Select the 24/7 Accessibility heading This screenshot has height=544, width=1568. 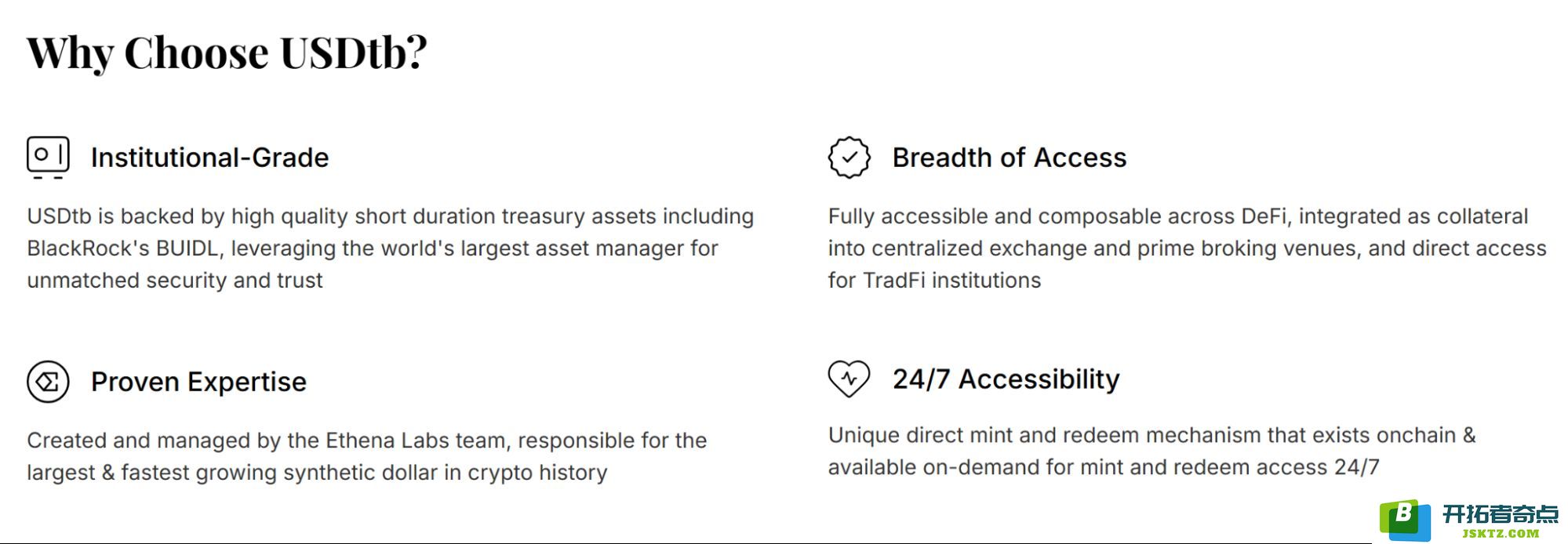point(1006,379)
